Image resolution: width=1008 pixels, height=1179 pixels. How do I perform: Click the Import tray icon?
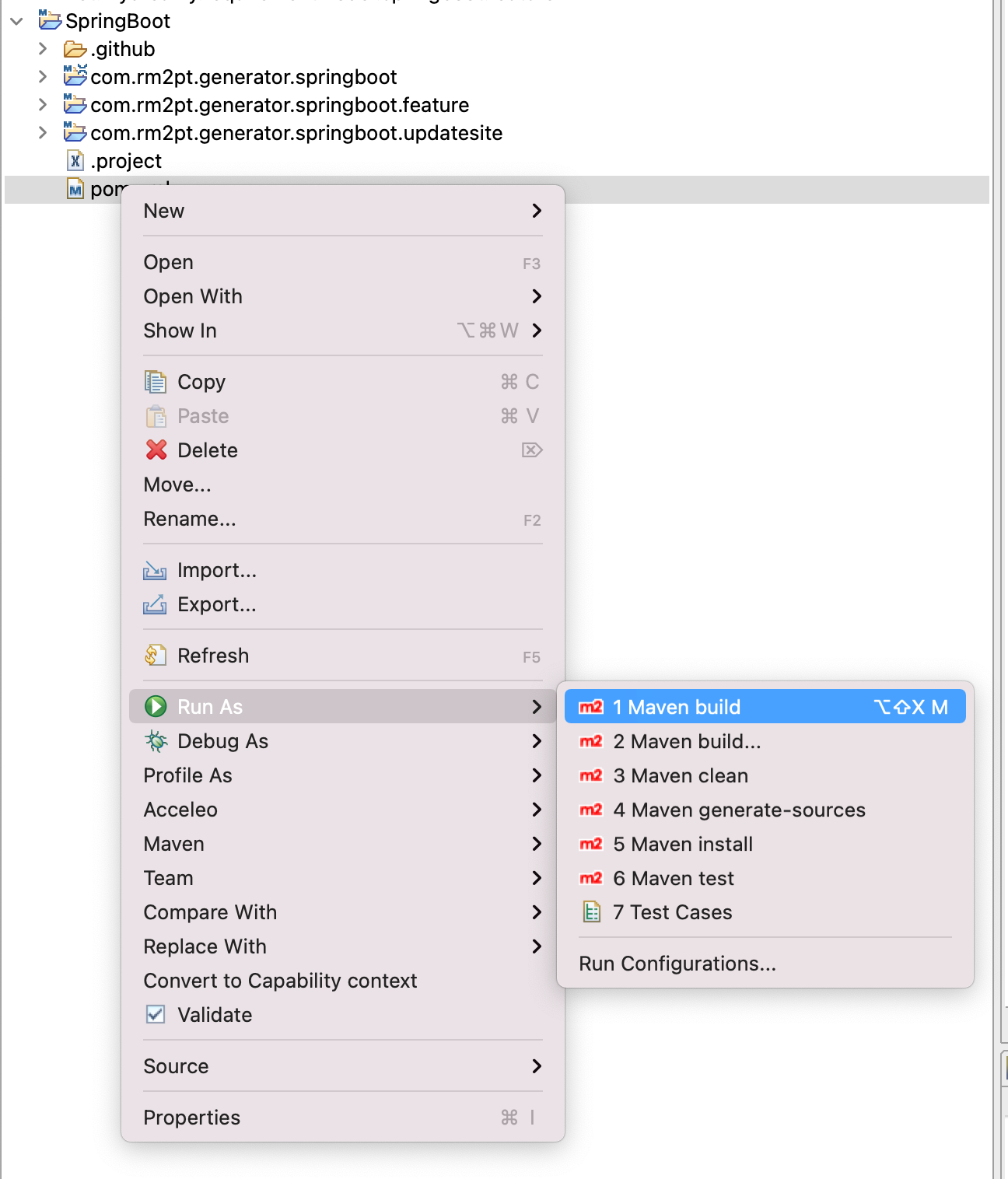[x=155, y=571]
